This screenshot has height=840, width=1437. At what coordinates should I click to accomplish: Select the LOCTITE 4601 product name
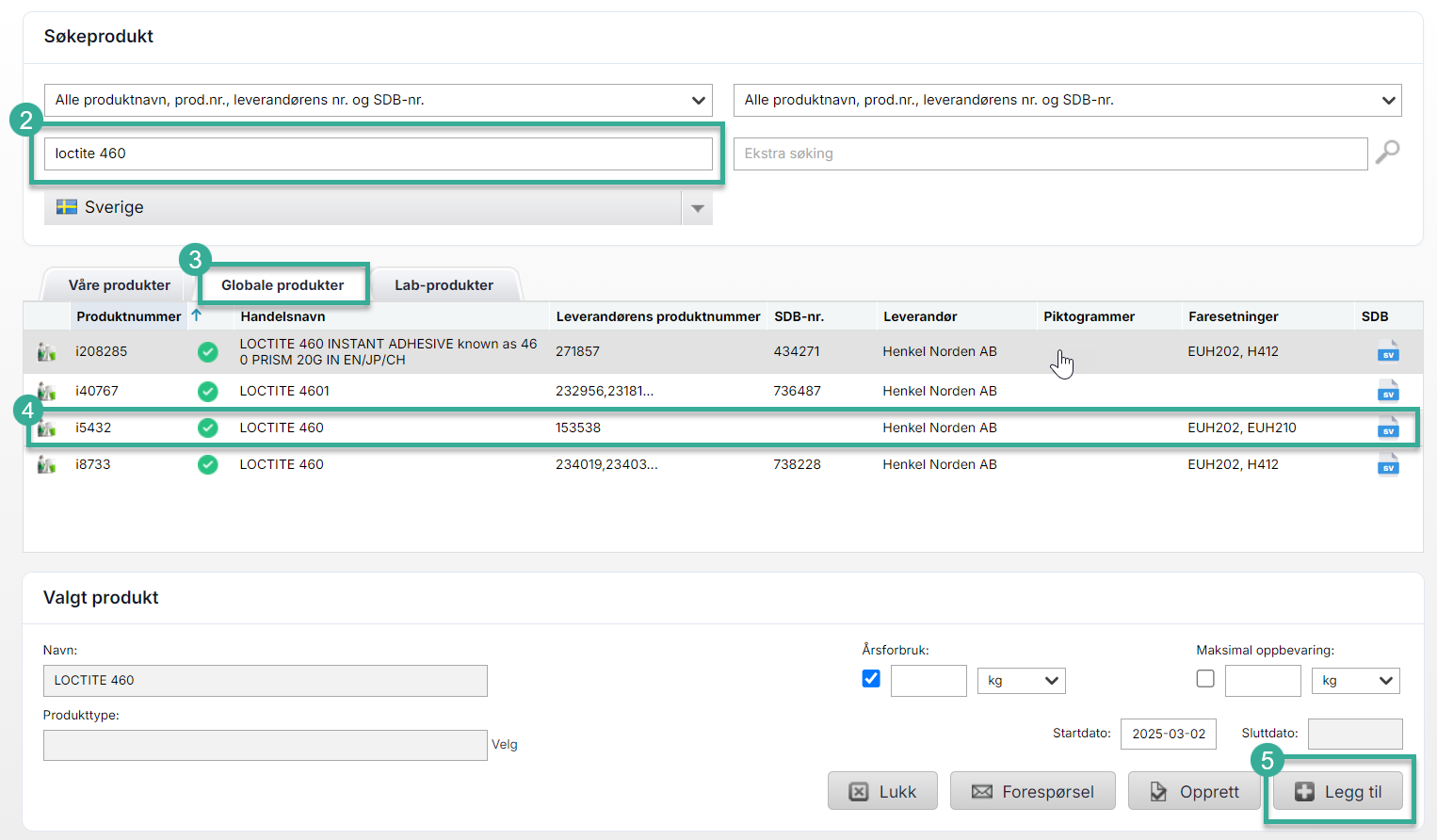tap(284, 391)
